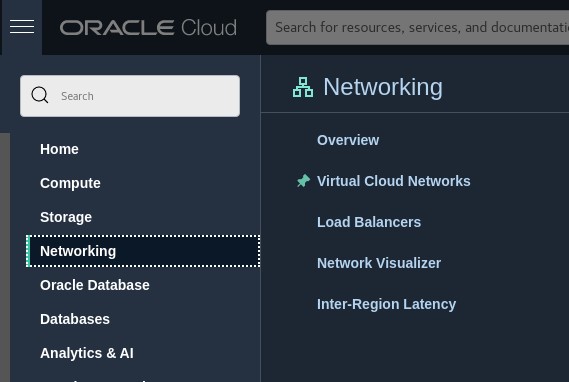This screenshot has width=569, height=382.
Task: Launch Network Visualizer
Action: click(379, 263)
